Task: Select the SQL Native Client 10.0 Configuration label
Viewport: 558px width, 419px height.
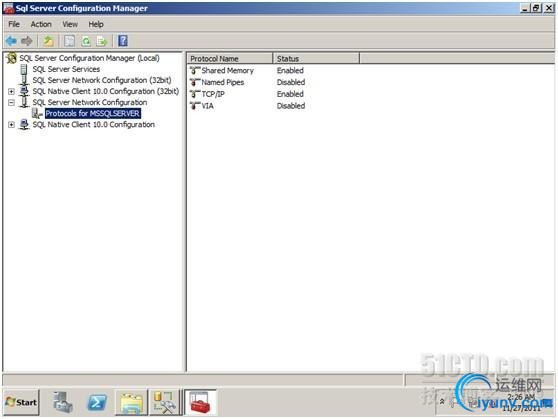Action: coord(94,124)
